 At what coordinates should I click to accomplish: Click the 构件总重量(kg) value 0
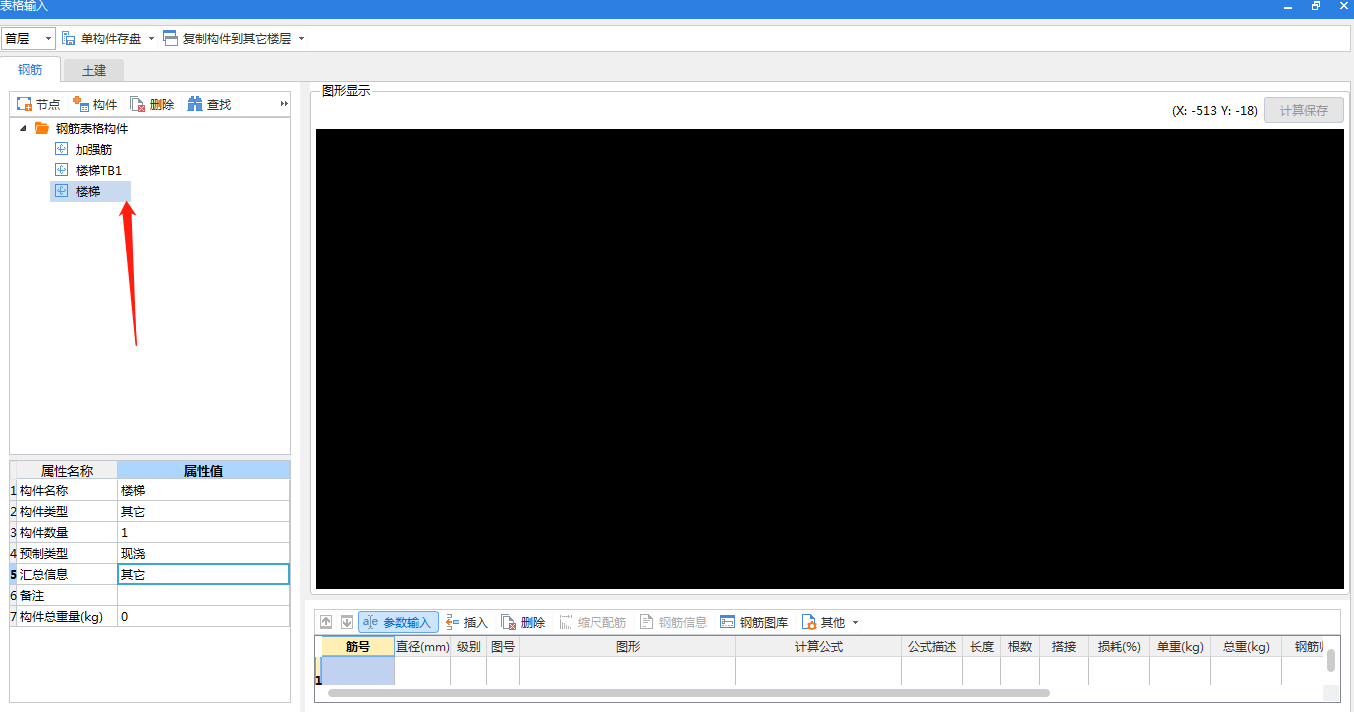coord(203,616)
